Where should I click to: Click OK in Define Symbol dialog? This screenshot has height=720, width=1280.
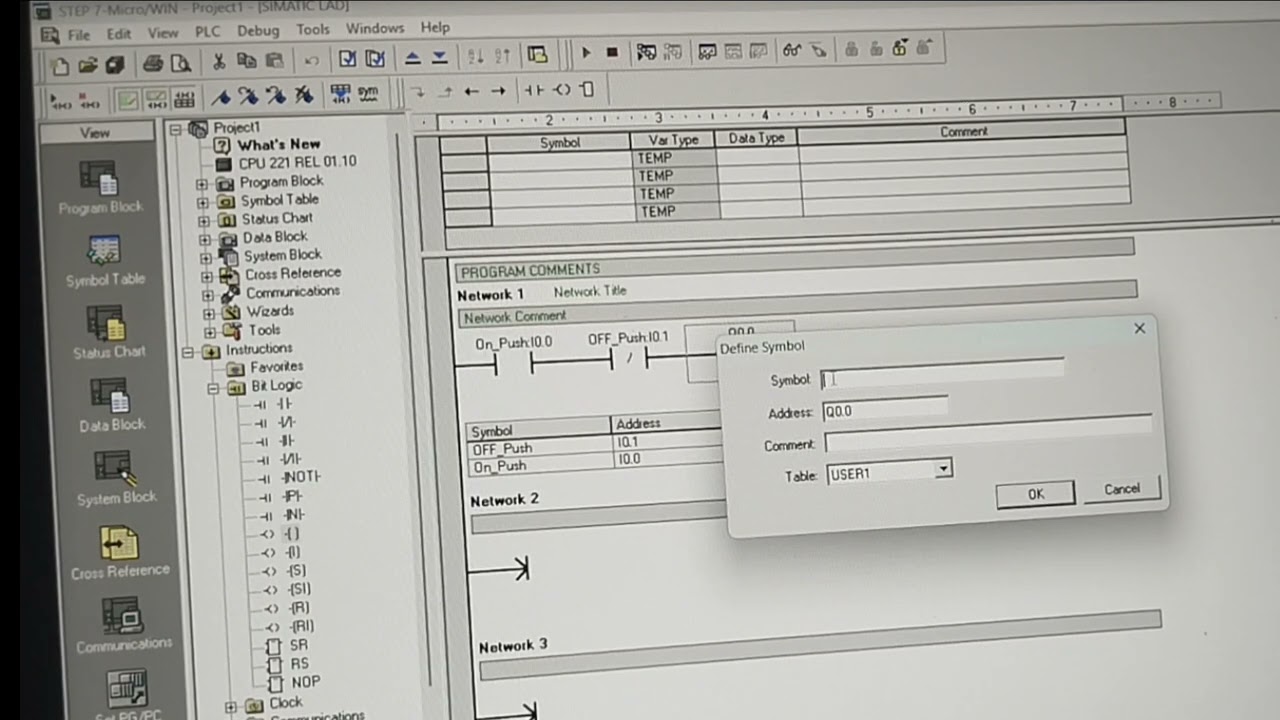[1035, 494]
